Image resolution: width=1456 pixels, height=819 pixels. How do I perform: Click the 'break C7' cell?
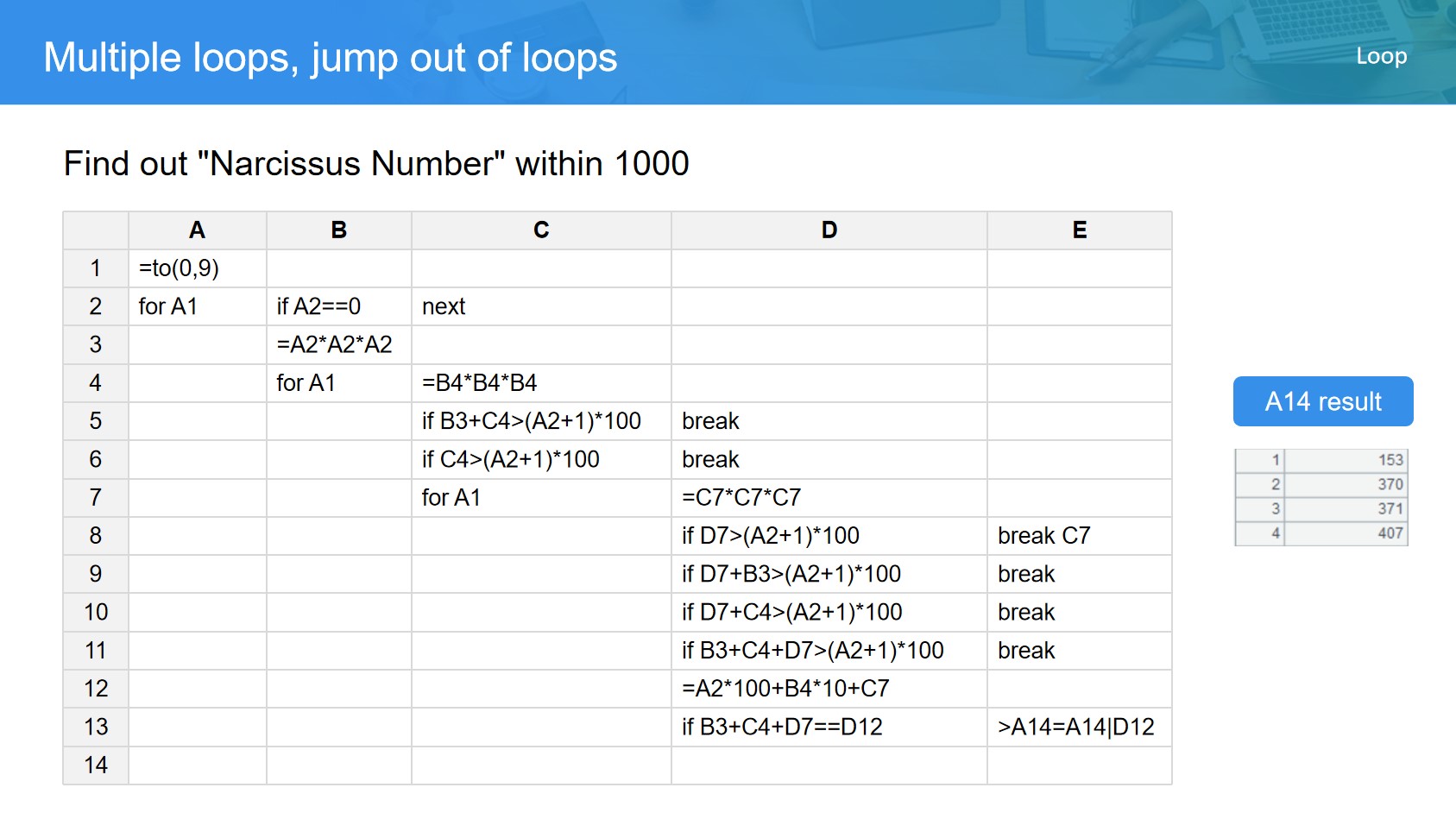[x=1079, y=536]
